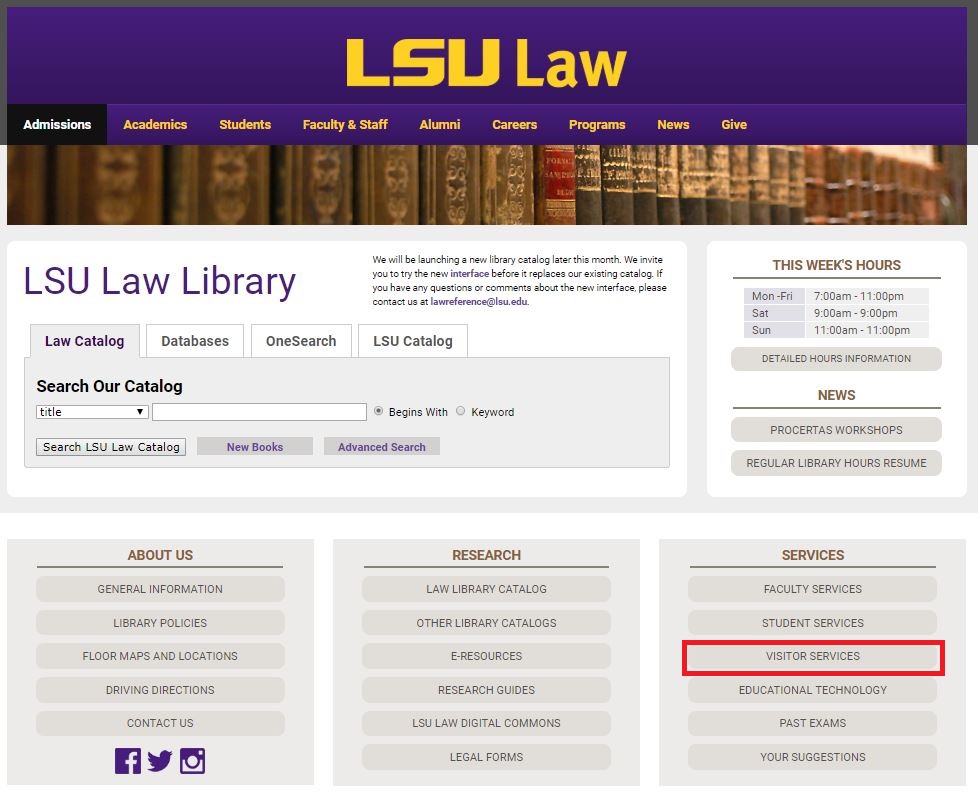The width and height of the screenshot is (978, 804).
Task: Open the Contact Us page
Action: (x=160, y=723)
